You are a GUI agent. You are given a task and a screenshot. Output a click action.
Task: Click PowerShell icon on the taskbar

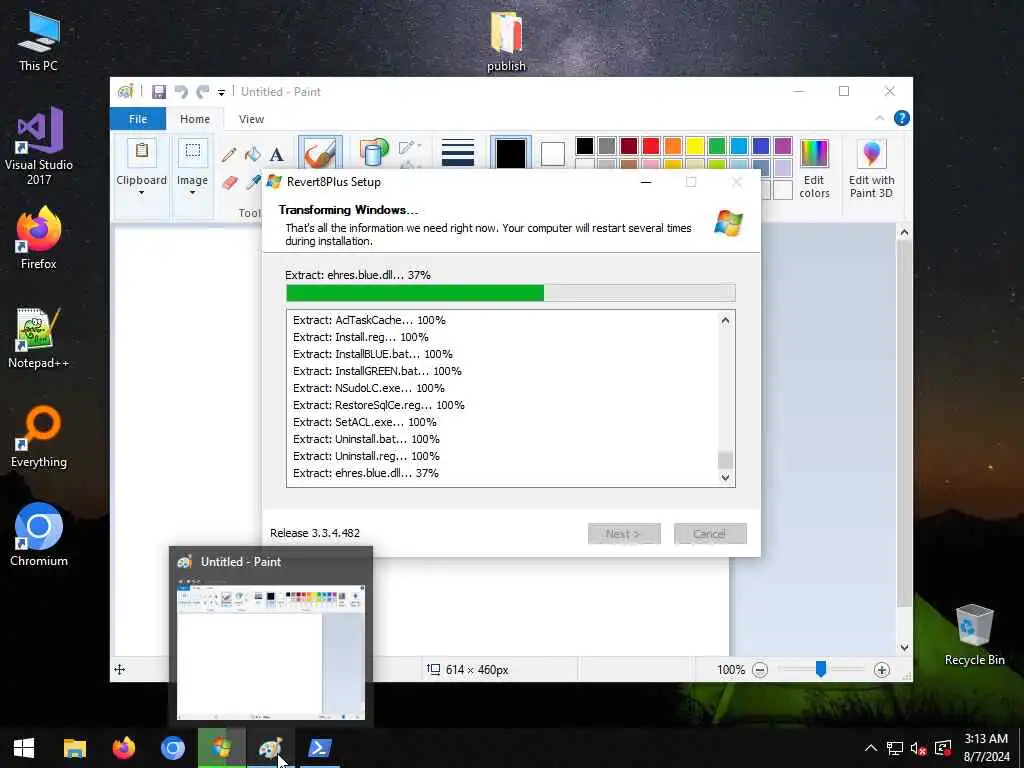tap(319, 748)
